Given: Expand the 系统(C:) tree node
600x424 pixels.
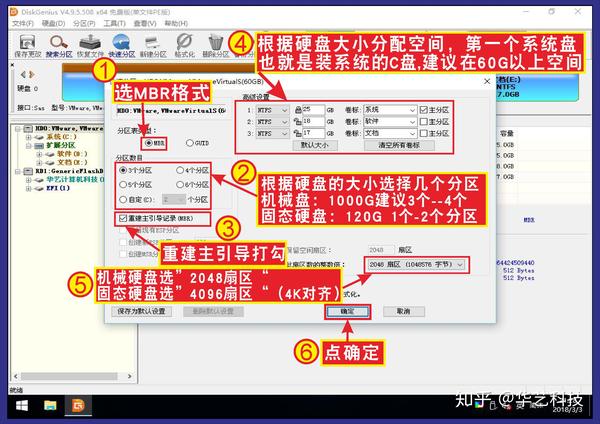Looking at the screenshot, I should [x=29, y=137].
